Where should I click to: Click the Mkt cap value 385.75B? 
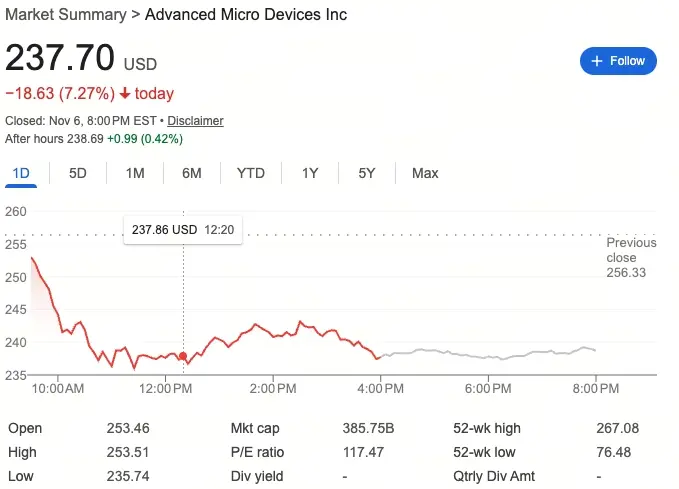[x=368, y=428]
